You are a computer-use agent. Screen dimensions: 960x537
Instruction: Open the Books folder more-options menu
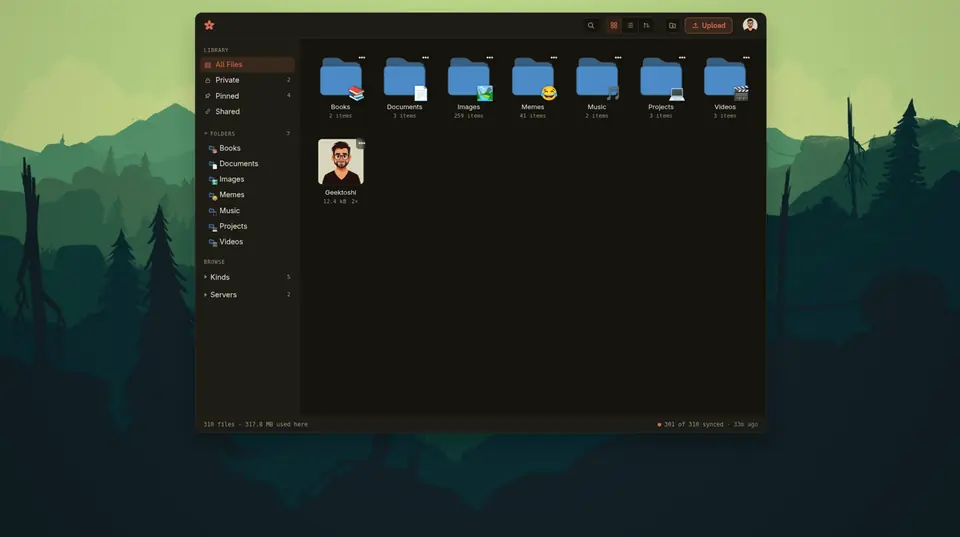362,58
